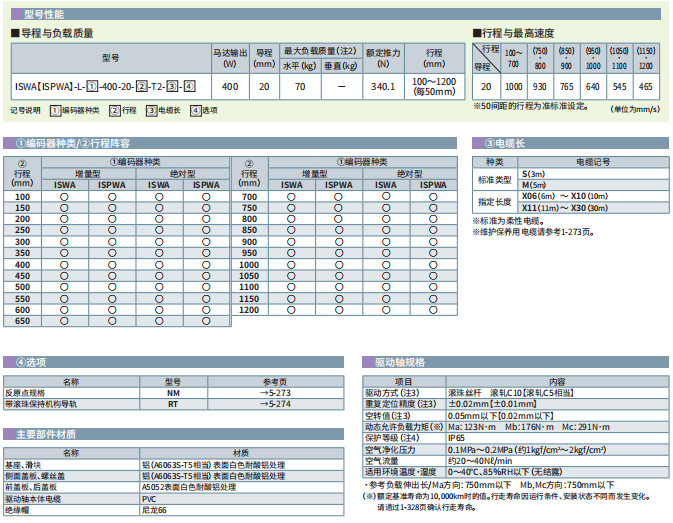Click the 1150 stroke row label
673x523 pixels.
[249, 299]
